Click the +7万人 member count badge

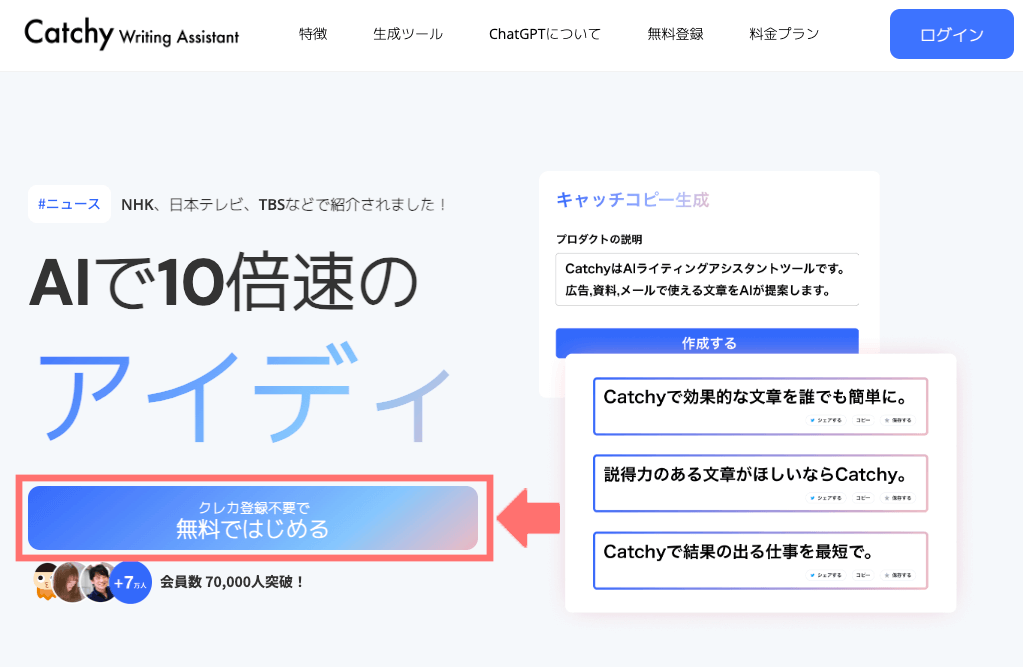coord(130,583)
